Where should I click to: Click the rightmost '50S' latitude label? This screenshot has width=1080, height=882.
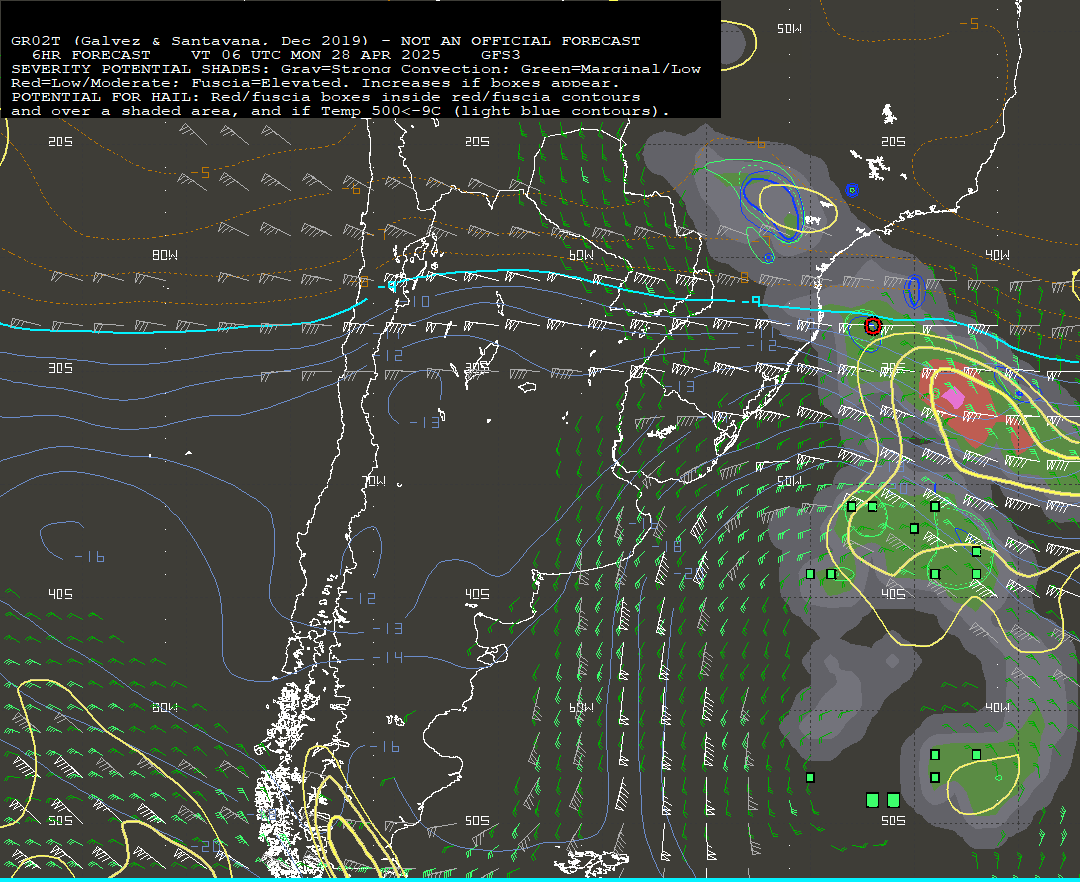pyautogui.click(x=893, y=821)
